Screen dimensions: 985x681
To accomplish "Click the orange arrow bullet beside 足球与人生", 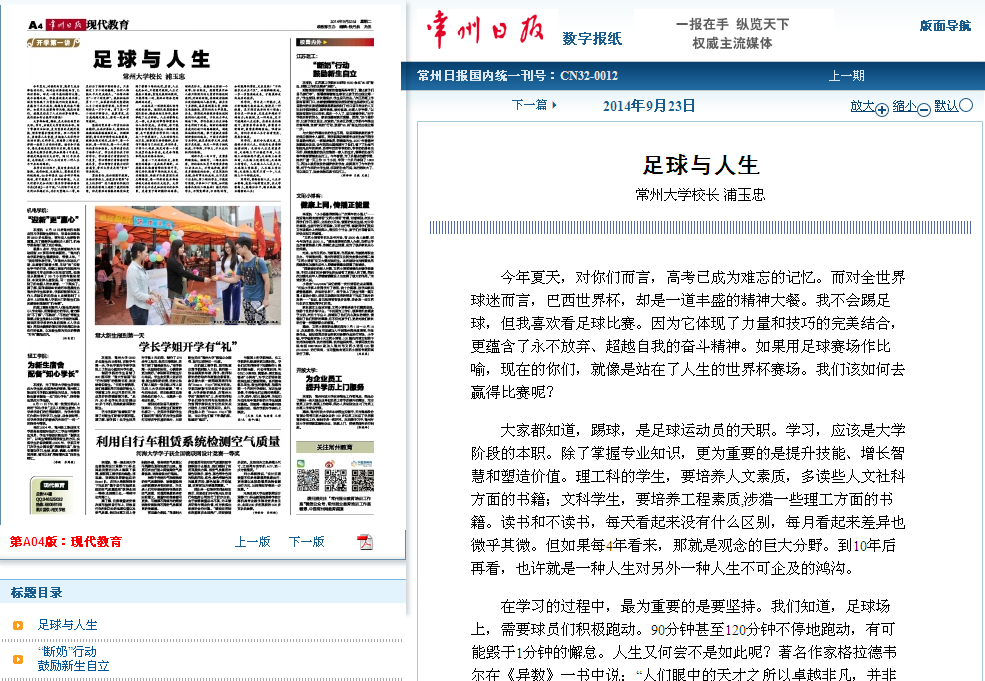I will pos(18,626).
